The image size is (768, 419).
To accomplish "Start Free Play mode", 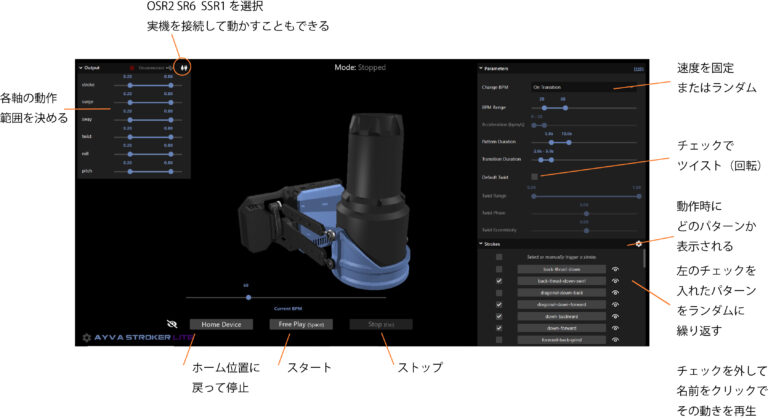I will pos(299,324).
